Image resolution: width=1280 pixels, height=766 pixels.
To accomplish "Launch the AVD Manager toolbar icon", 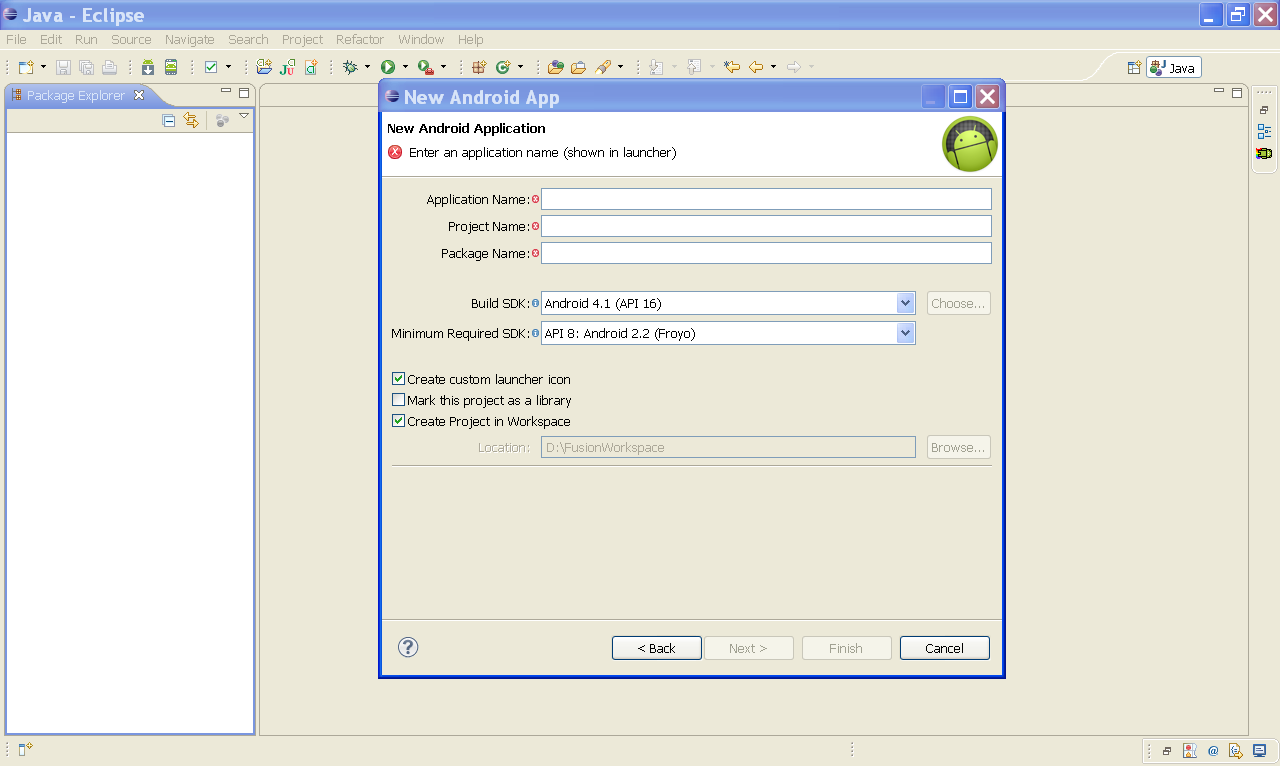I will pos(170,67).
